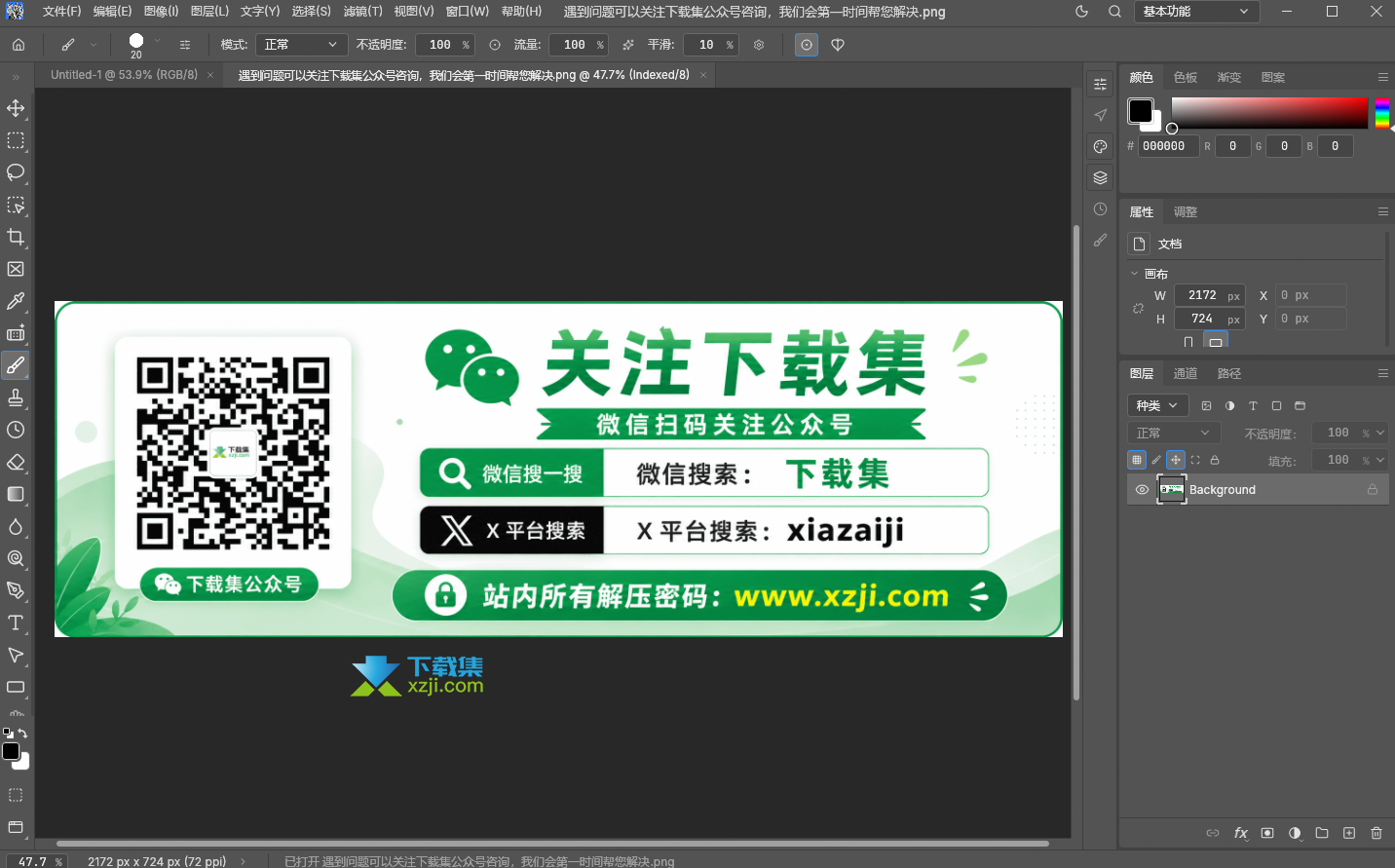Click the foreground color swatch in Color panel

click(x=1141, y=111)
